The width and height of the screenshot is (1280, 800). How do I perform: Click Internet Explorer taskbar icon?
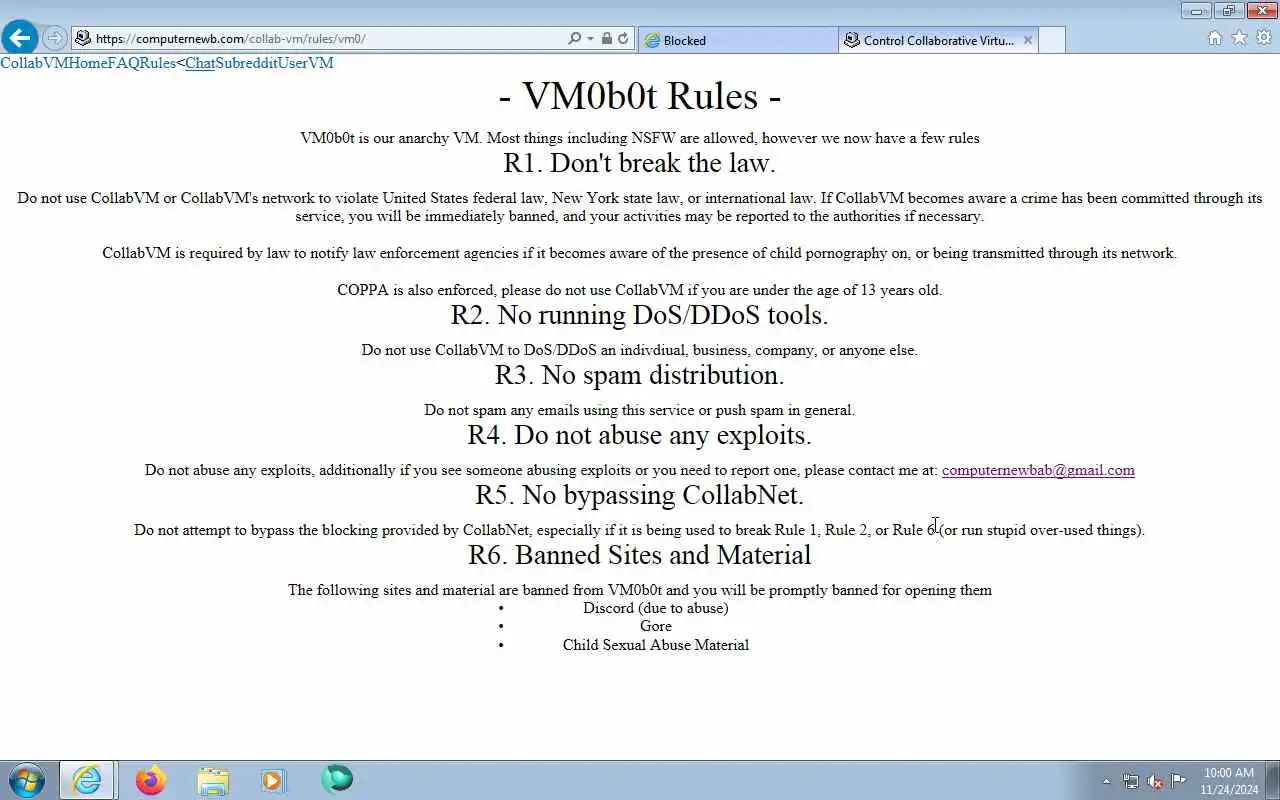pyautogui.click(x=87, y=780)
